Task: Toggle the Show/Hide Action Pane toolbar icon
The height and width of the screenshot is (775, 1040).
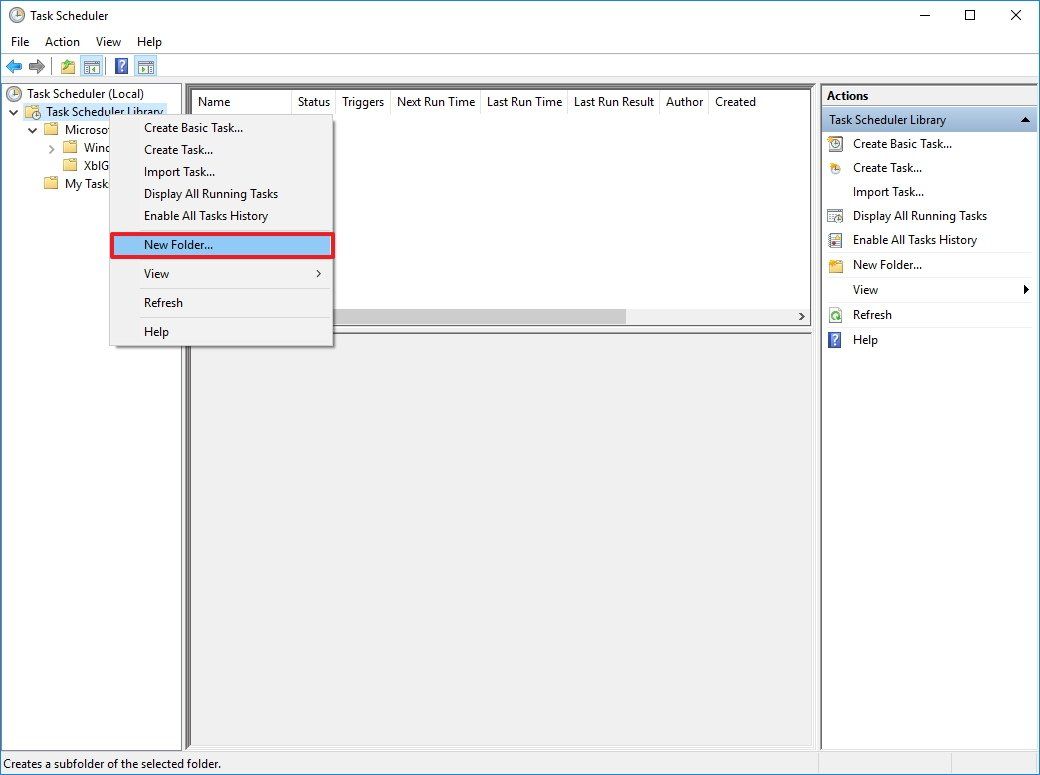Action: (x=145, y=66)
